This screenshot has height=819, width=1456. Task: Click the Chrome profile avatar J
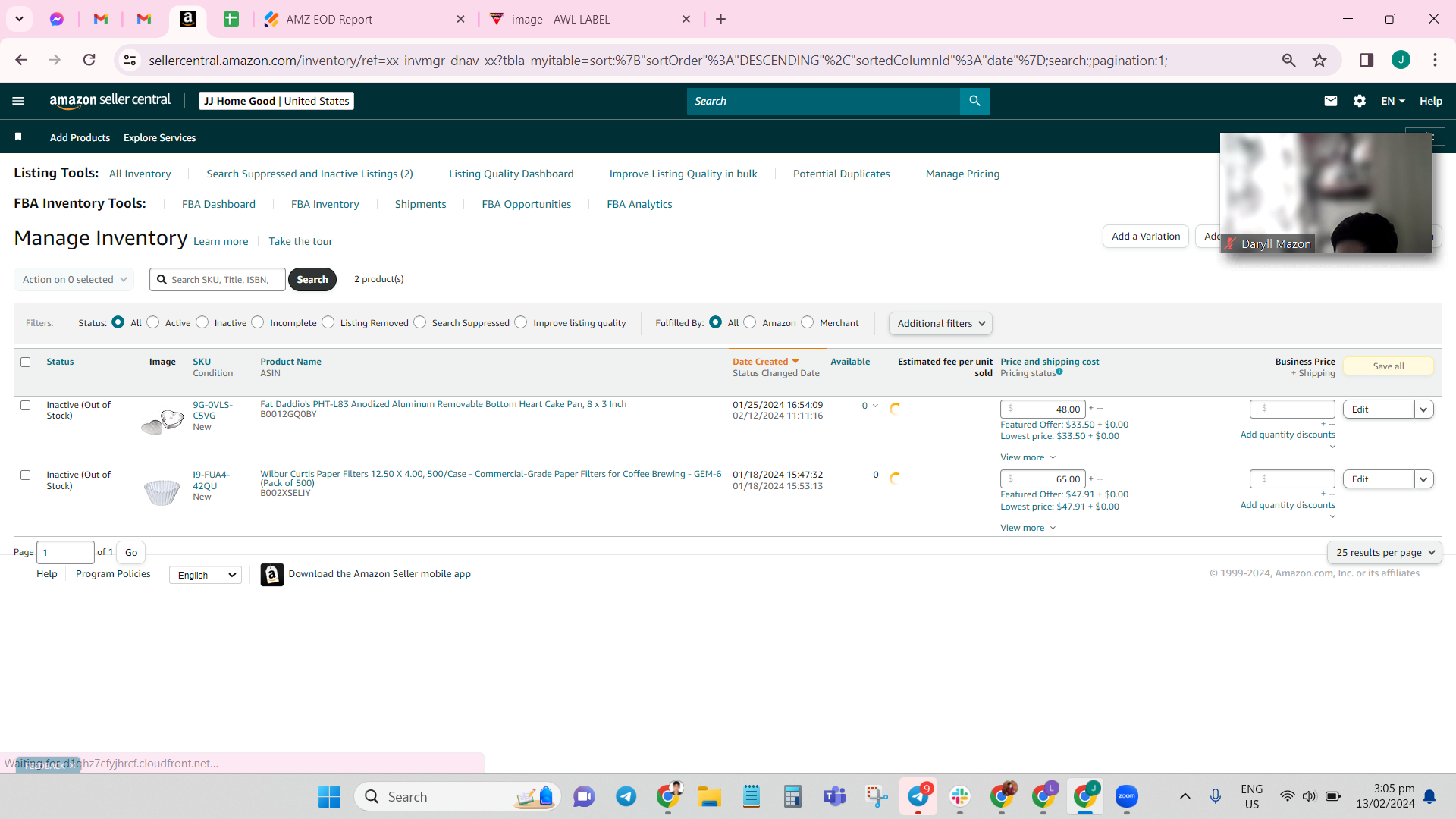point(1401,60)
